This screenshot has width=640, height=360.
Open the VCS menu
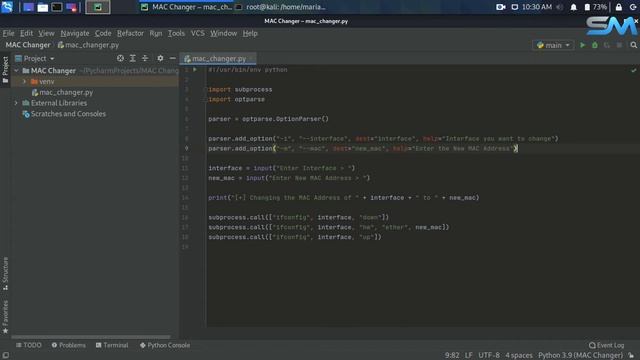(198, 33)
